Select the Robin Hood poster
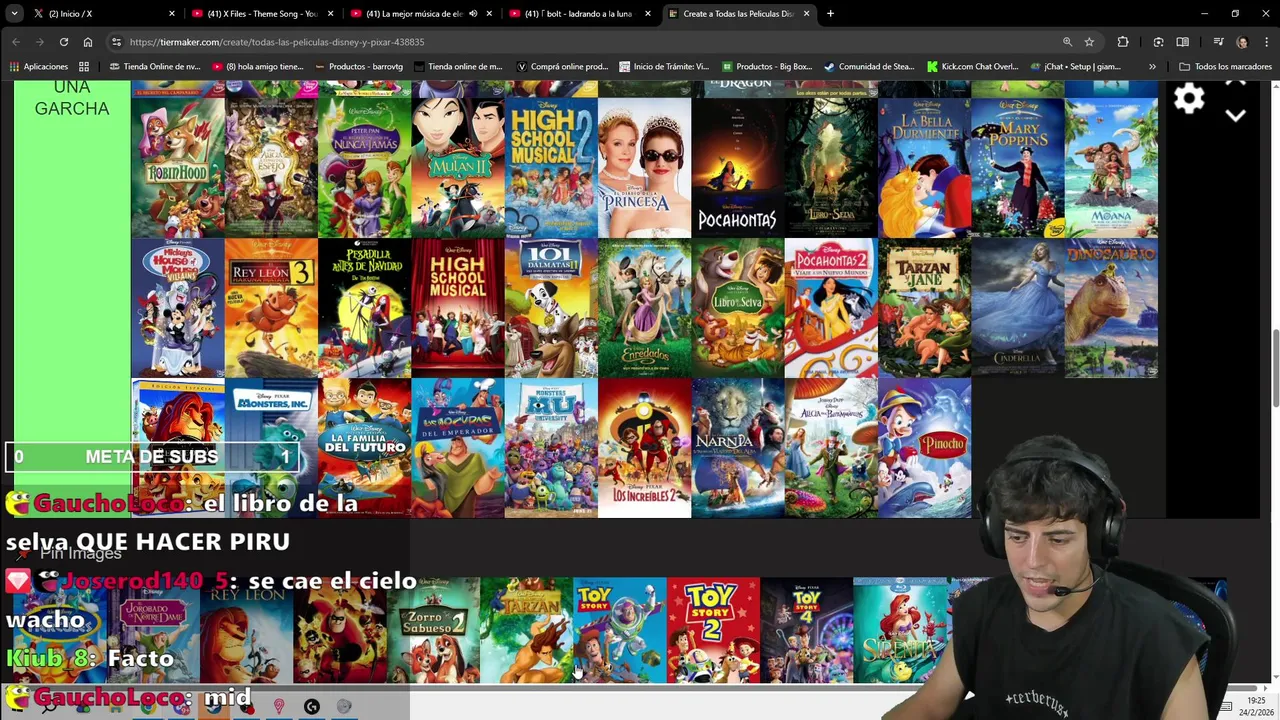The image size is (1280, 720). click(178, 167)
